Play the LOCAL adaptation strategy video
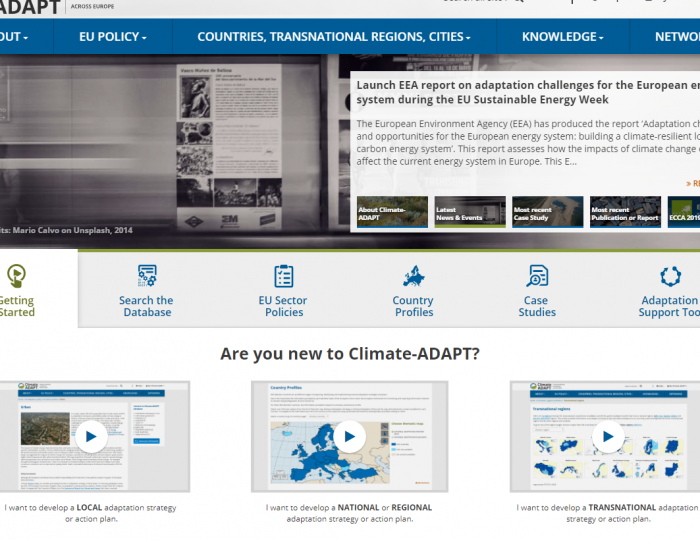700x540 pixels. 91,436
